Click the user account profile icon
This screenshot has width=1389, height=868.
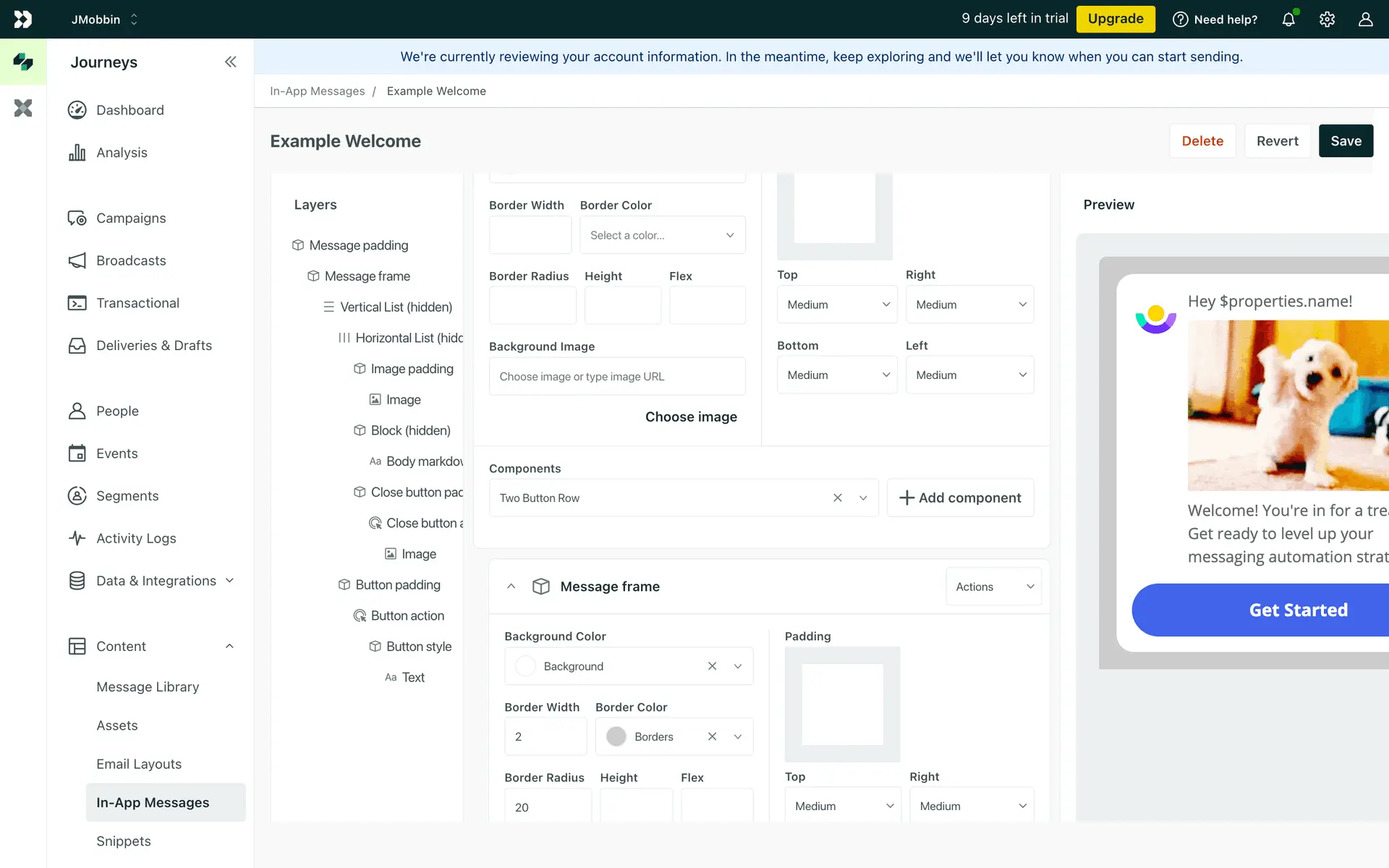pos(1365,20)
